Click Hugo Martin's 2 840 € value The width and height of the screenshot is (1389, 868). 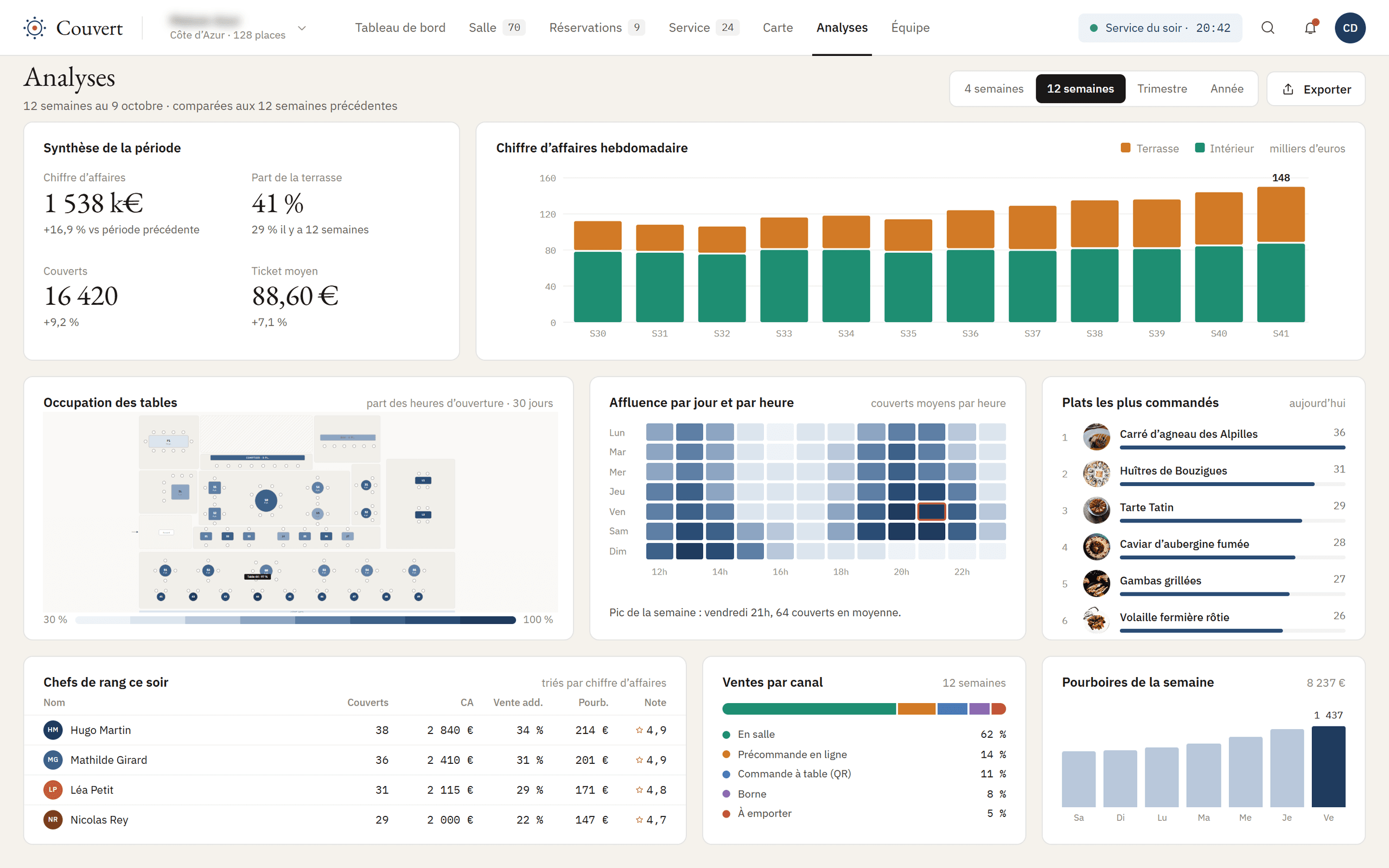[x=450, y=730]
